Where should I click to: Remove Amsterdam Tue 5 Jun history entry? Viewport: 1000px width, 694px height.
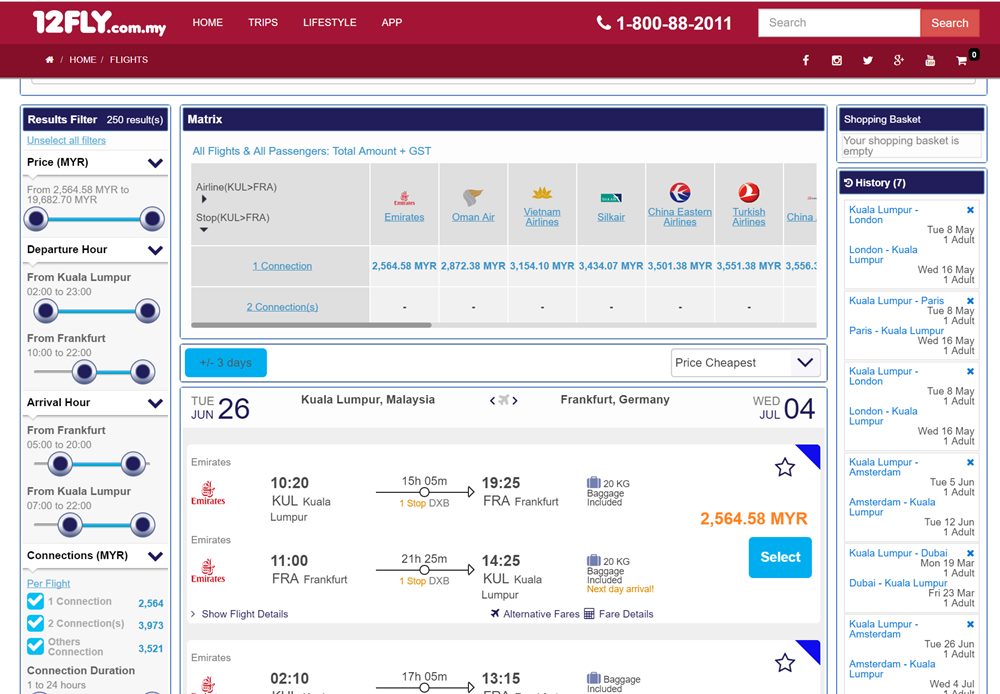point(970,462)
